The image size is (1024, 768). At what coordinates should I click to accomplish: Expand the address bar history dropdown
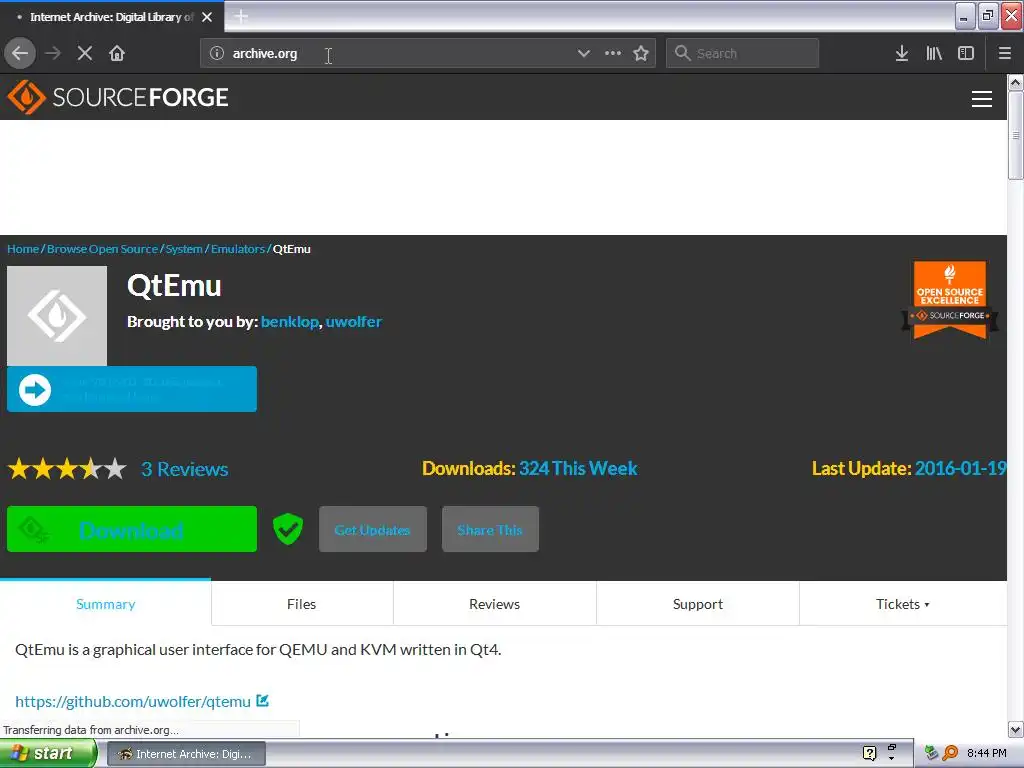pos(584,53)
